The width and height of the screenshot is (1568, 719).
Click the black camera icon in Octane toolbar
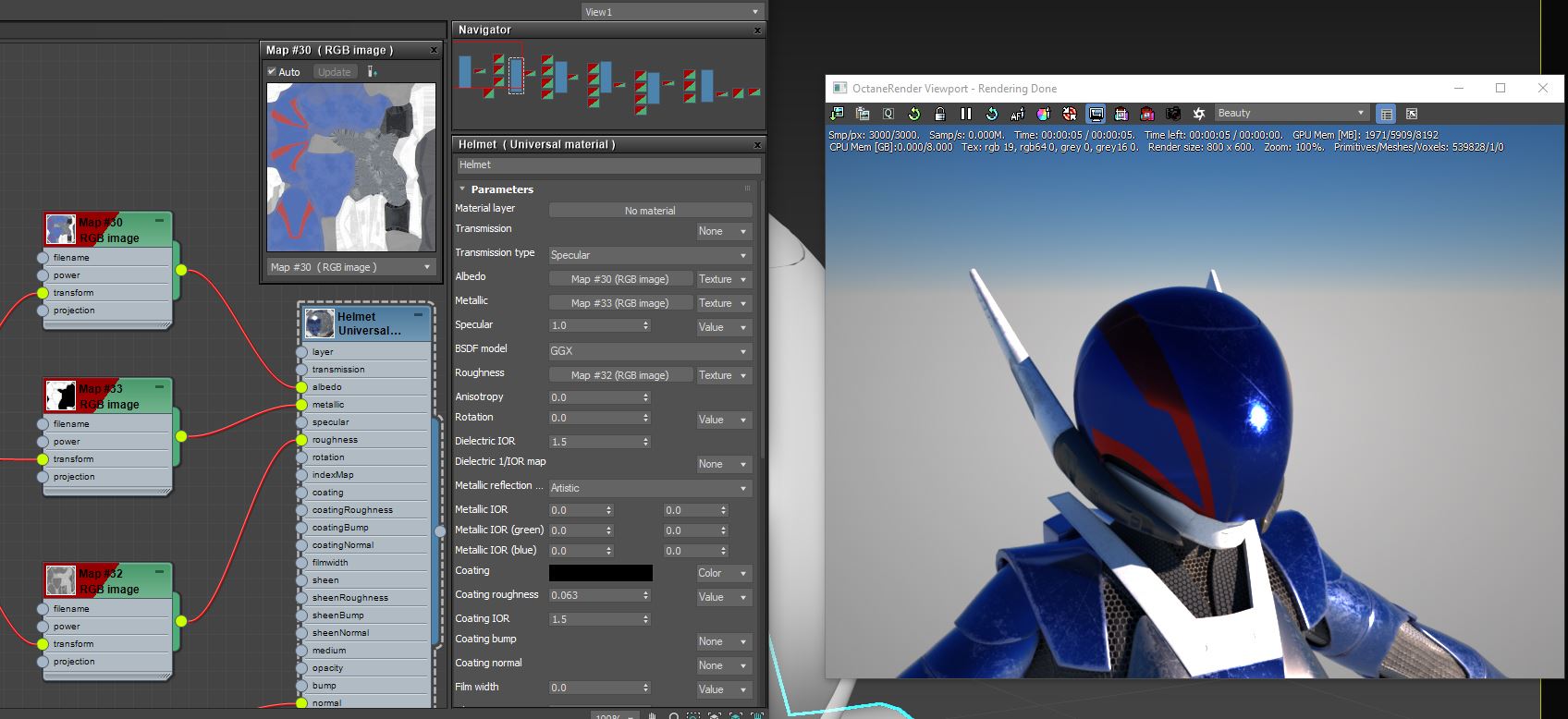(1173, 114)
